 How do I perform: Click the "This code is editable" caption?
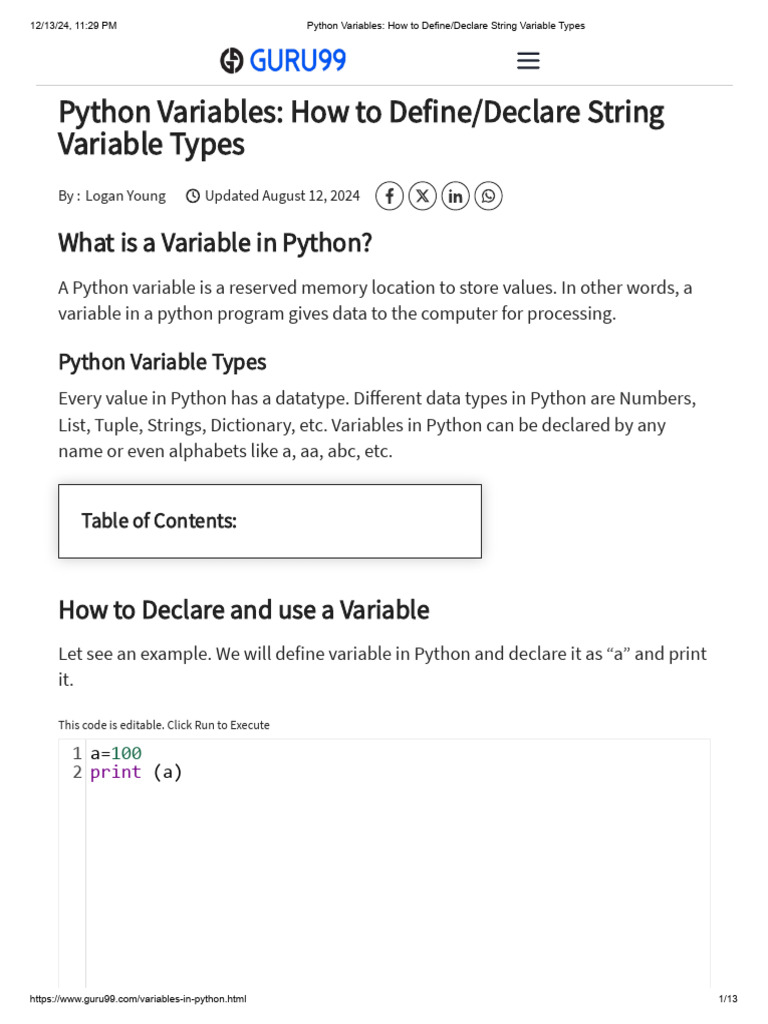pos(163,725)
